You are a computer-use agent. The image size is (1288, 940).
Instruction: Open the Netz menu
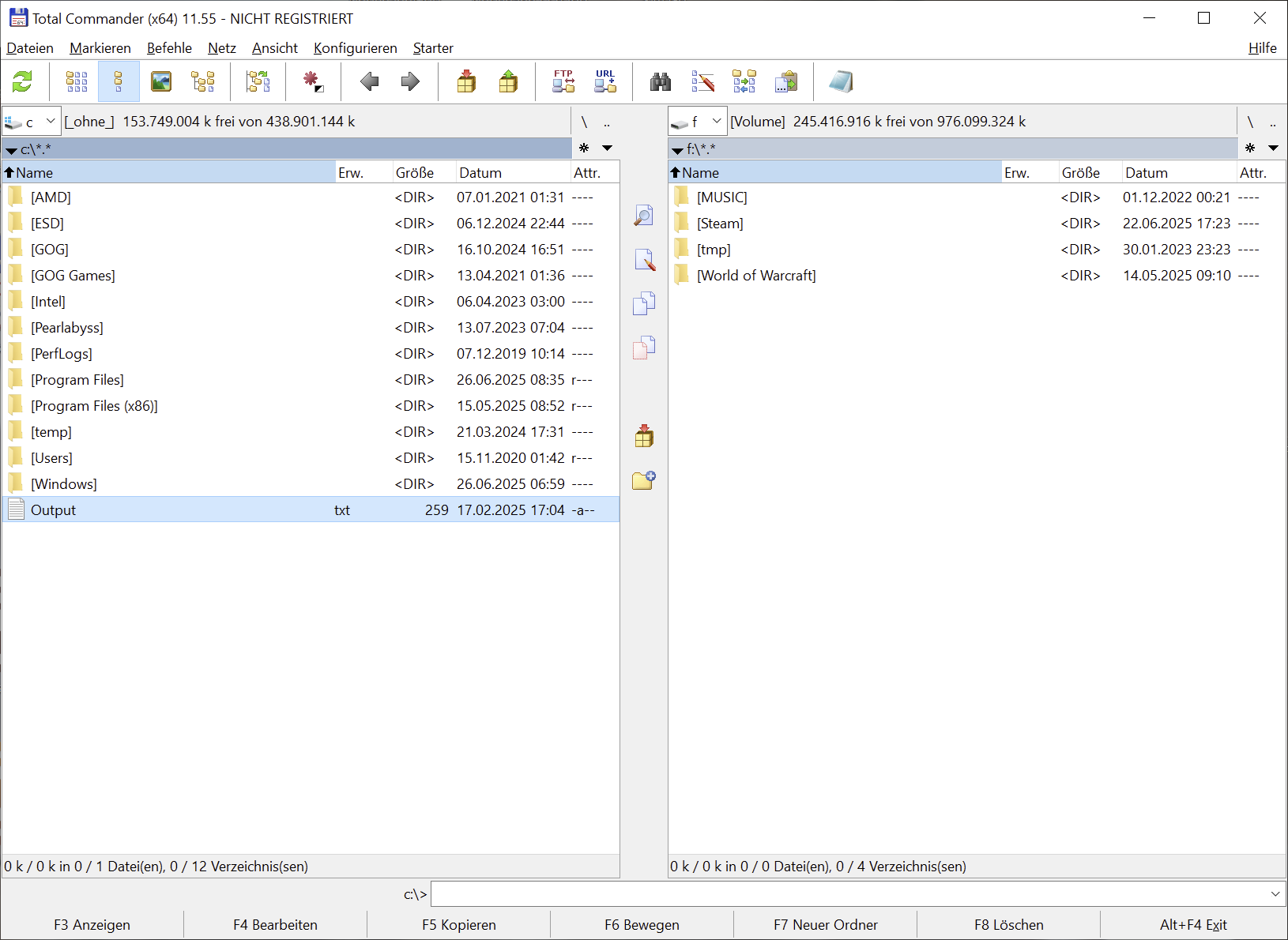(222, 48)
